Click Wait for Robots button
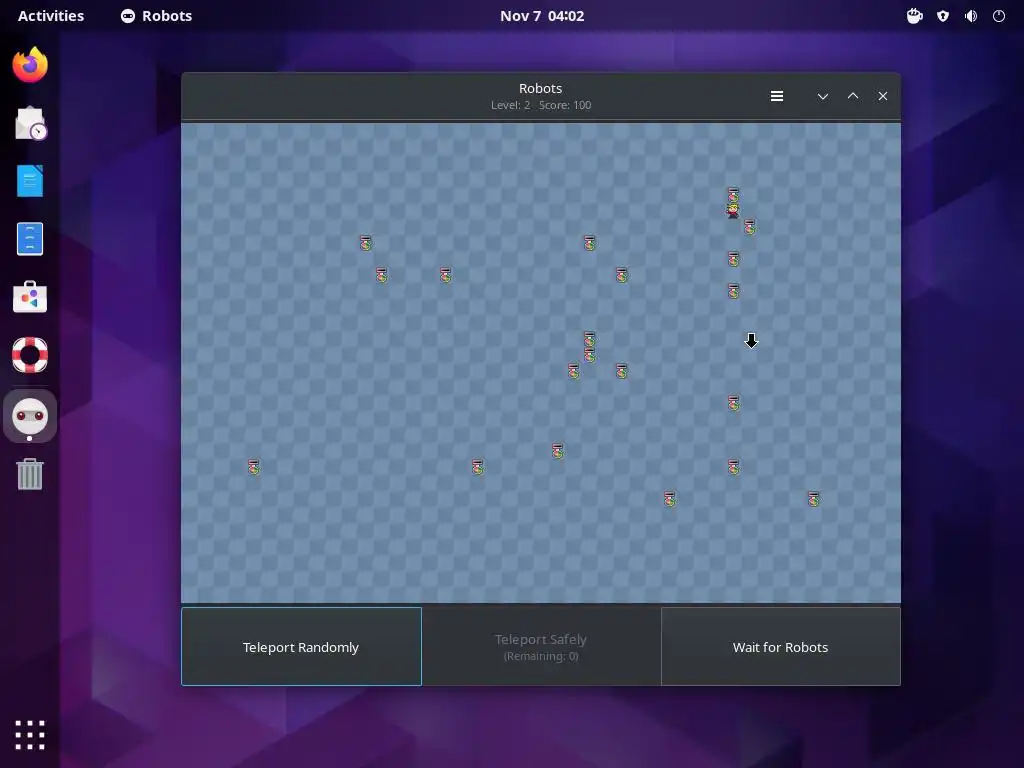Screen dimensions: 1024x768 [780, 647]
